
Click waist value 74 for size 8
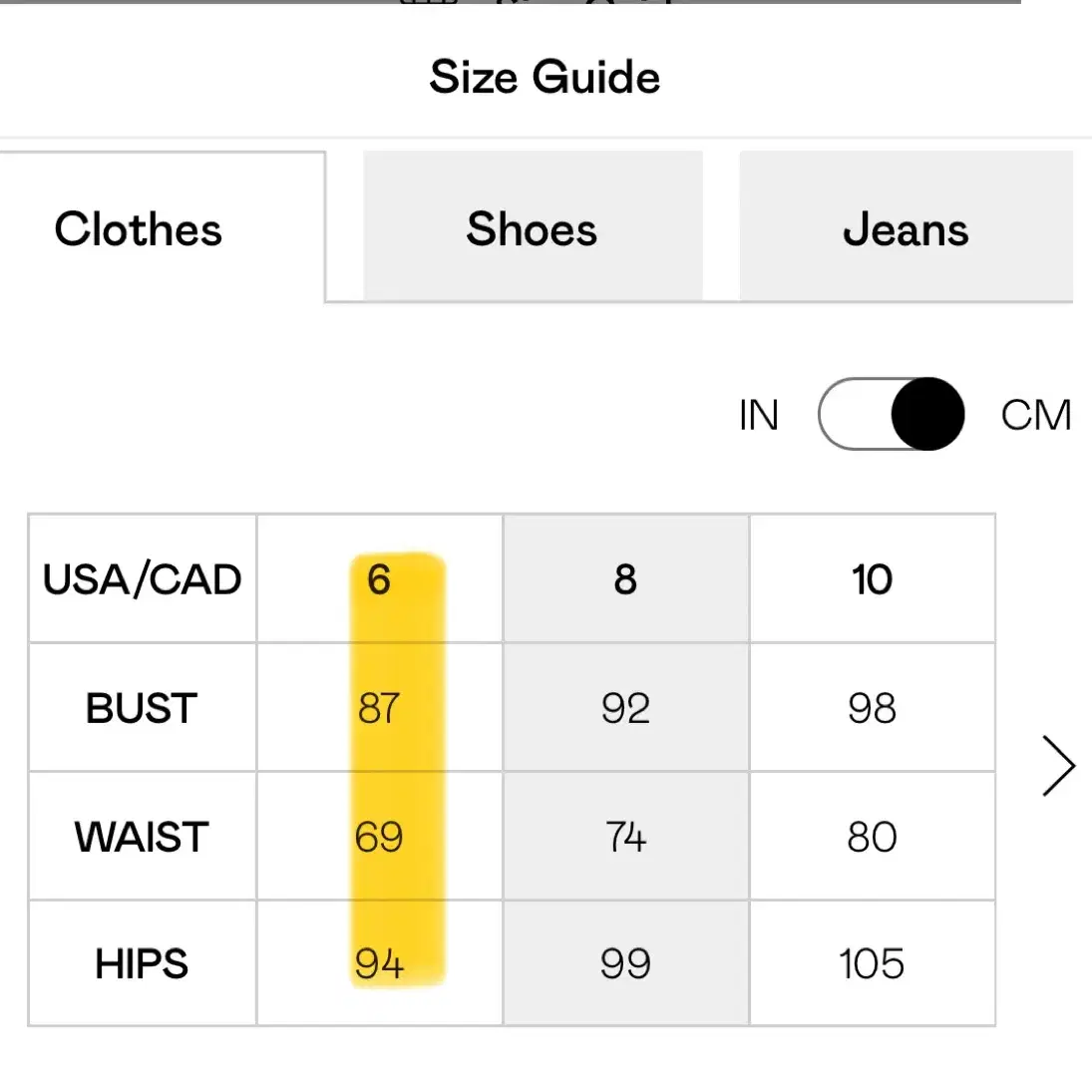point(625,836)
